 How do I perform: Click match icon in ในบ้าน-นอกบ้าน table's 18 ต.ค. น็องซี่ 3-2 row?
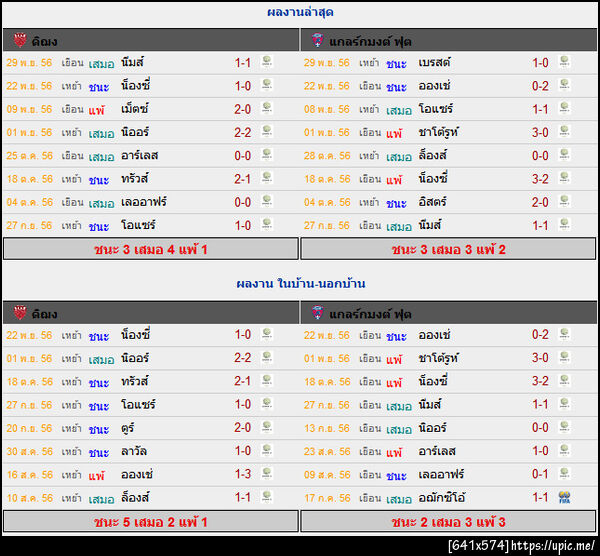(x=564, y=381)
